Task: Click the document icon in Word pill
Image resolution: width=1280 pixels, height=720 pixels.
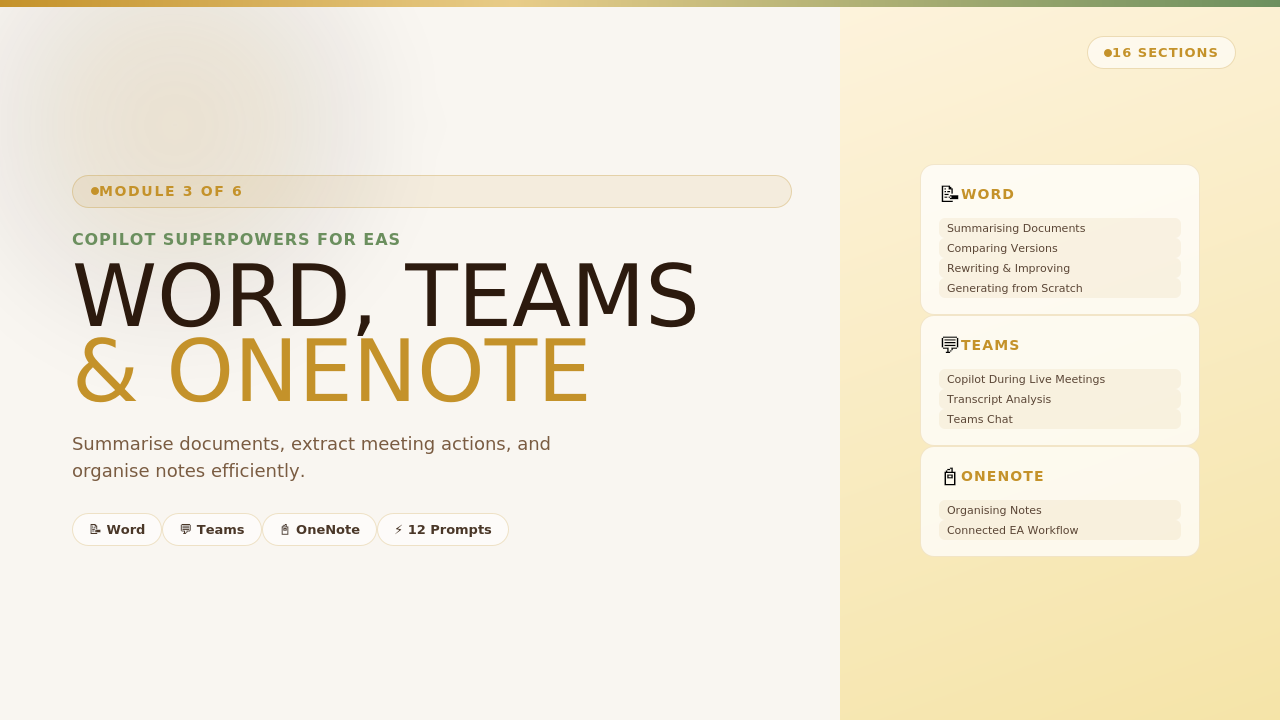Action: click(x=95, y=530)
